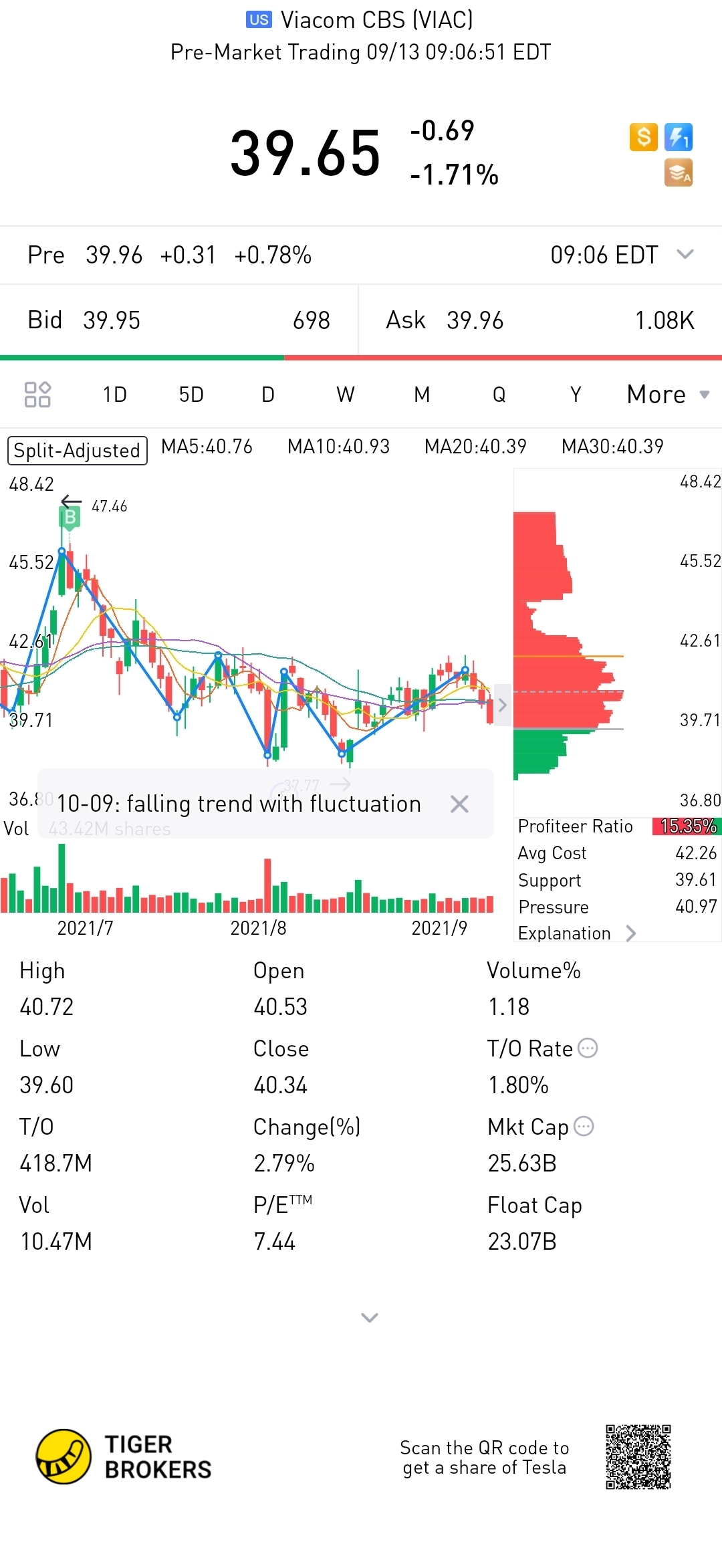Tap the T/O Rate info icon
The image size is (722, 1568).
coord(588,1048)
